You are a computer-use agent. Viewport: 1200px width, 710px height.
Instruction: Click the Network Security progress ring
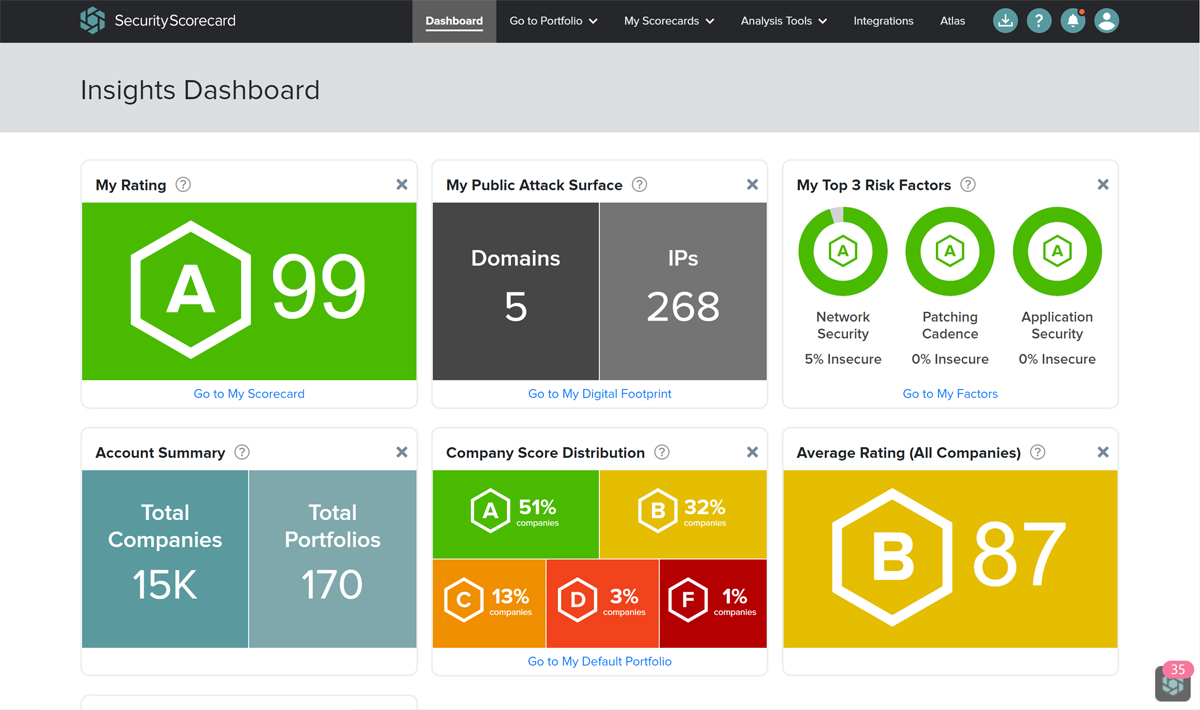click(842, 214)
